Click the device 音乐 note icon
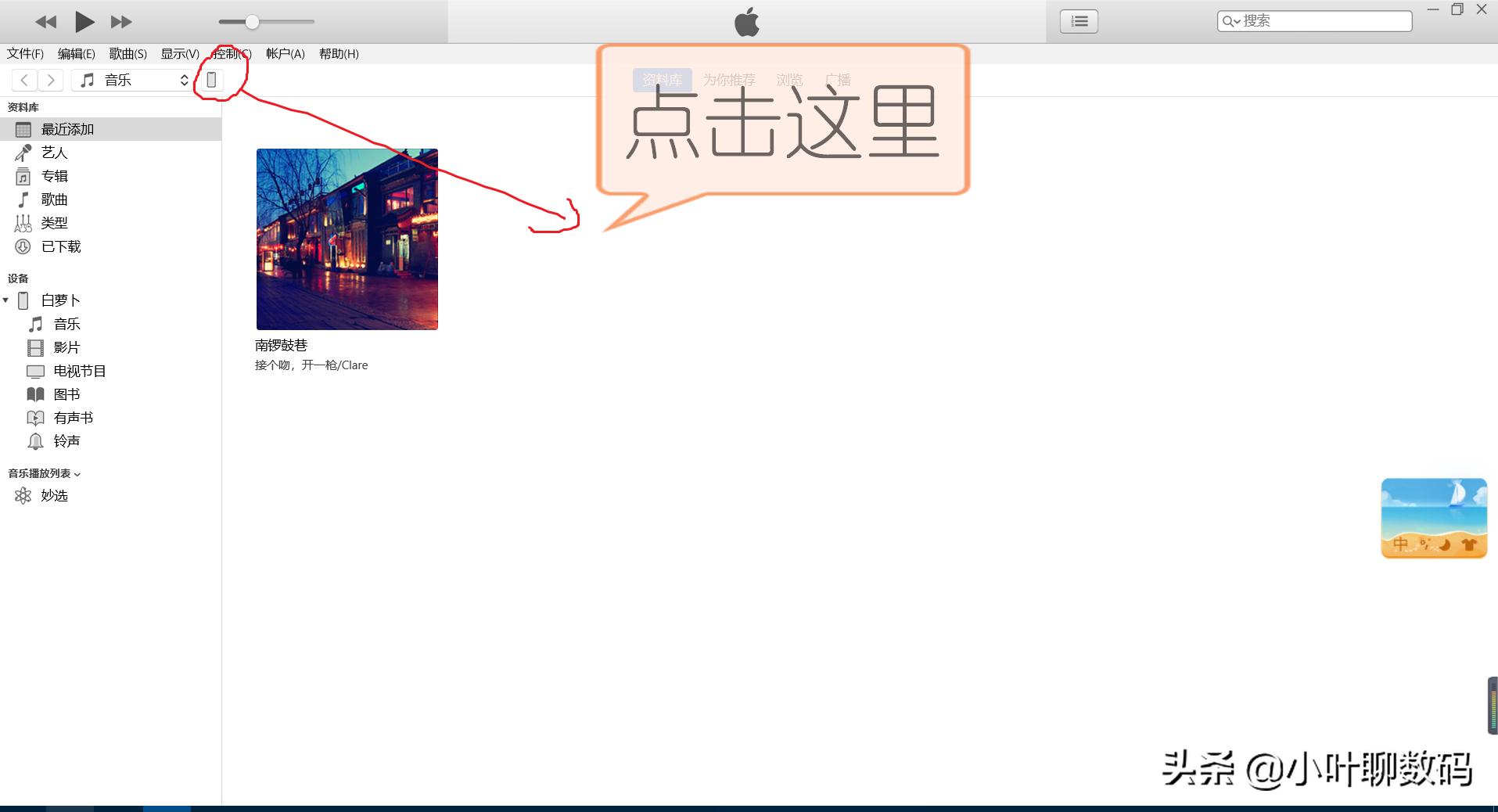The height and width of the screenshot is (812, 1498). point(36,324)
